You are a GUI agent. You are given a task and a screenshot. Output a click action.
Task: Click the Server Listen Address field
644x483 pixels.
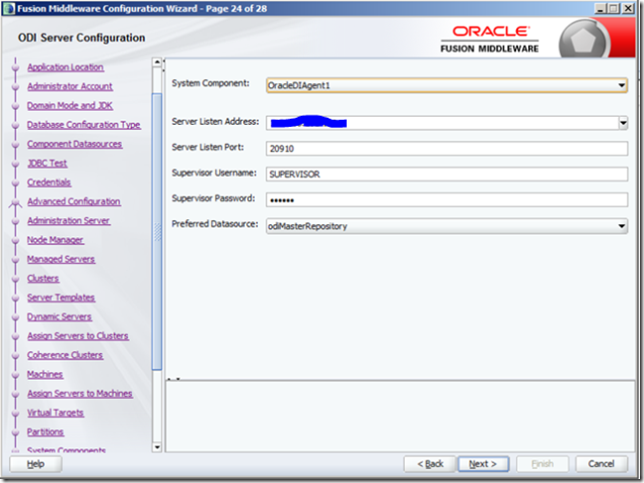coord(442,123)
